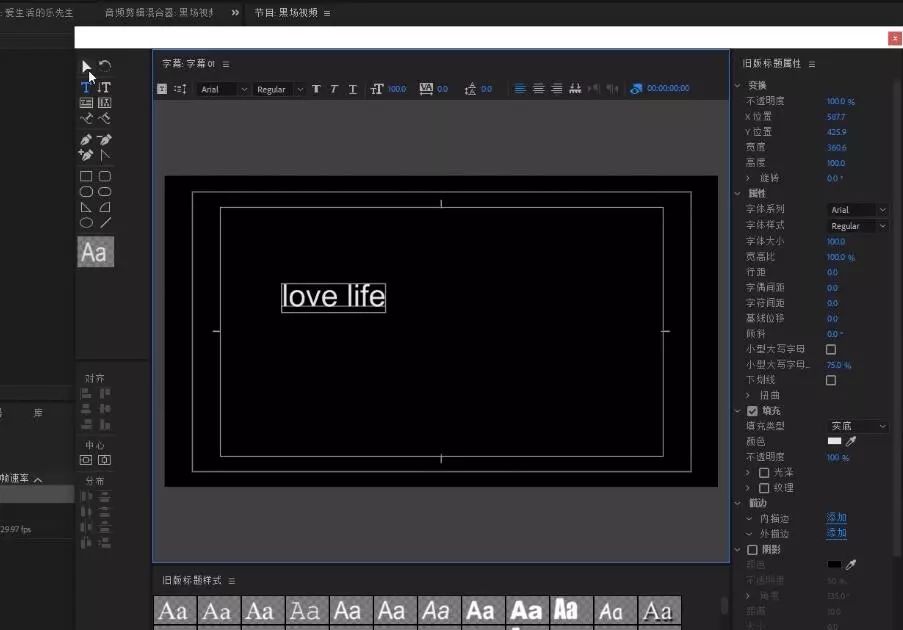
Task: Open the 旧版标题样式 panel menu
Action: click(x=232, y=580)
